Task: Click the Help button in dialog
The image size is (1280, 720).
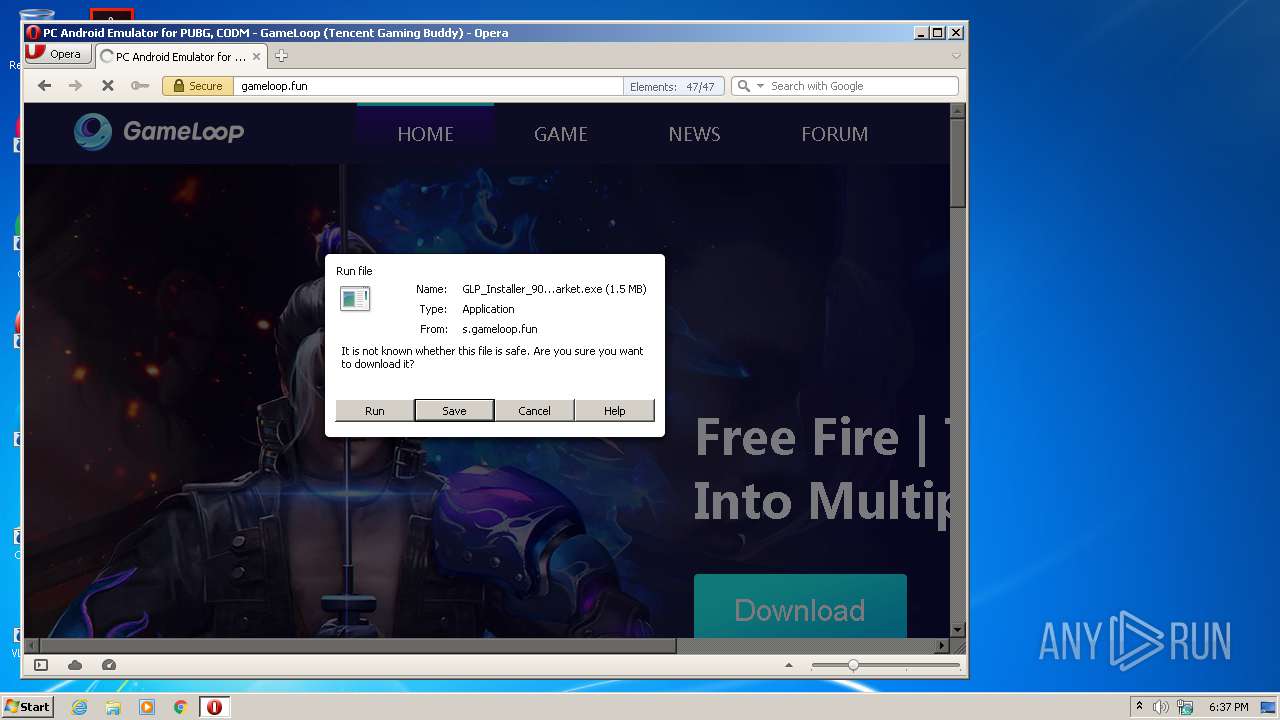Action: tap(614, 410)
